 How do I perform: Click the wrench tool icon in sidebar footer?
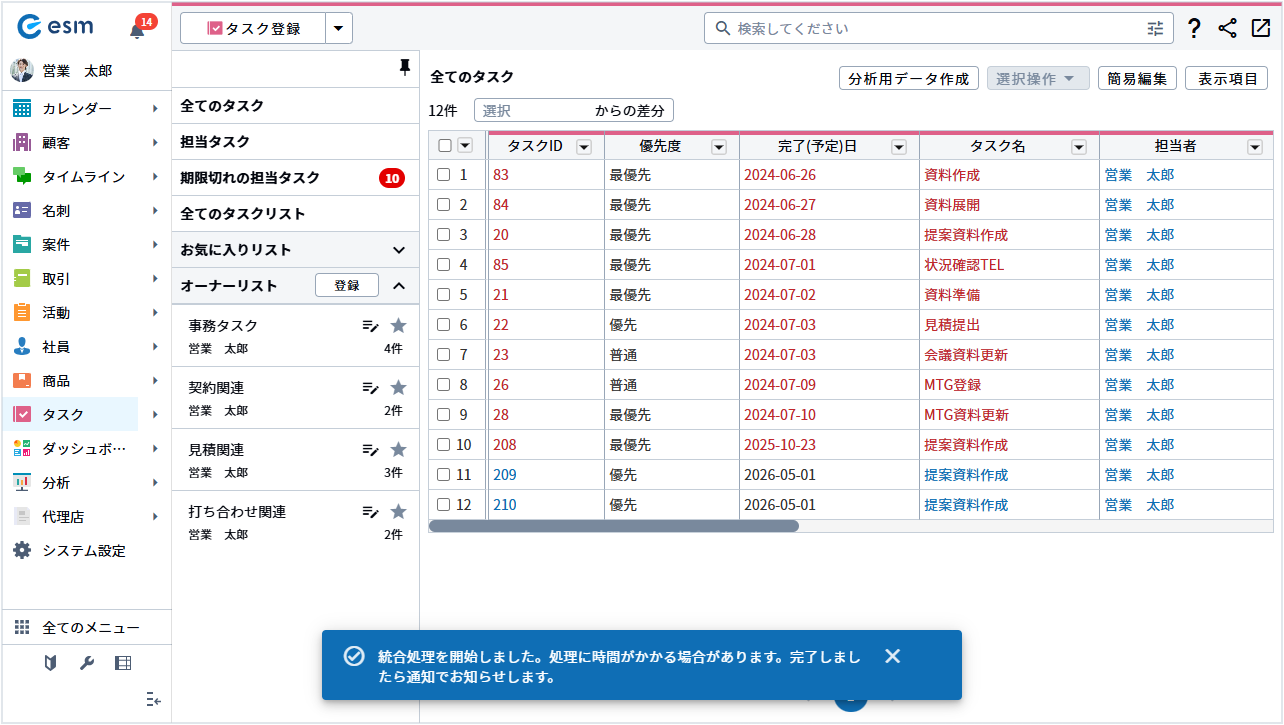[86, 662]
